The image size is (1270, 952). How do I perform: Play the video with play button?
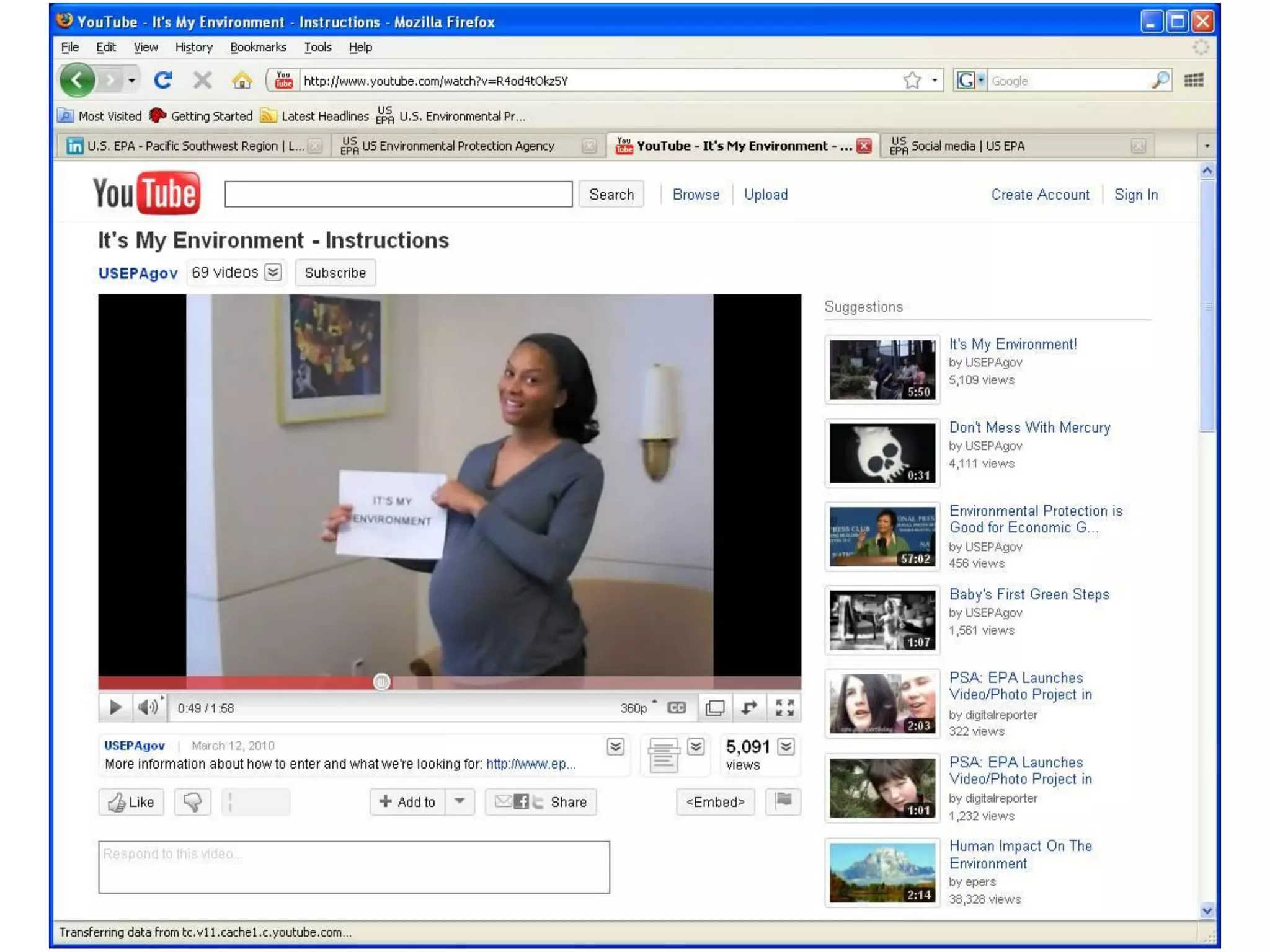click(115, 707)
